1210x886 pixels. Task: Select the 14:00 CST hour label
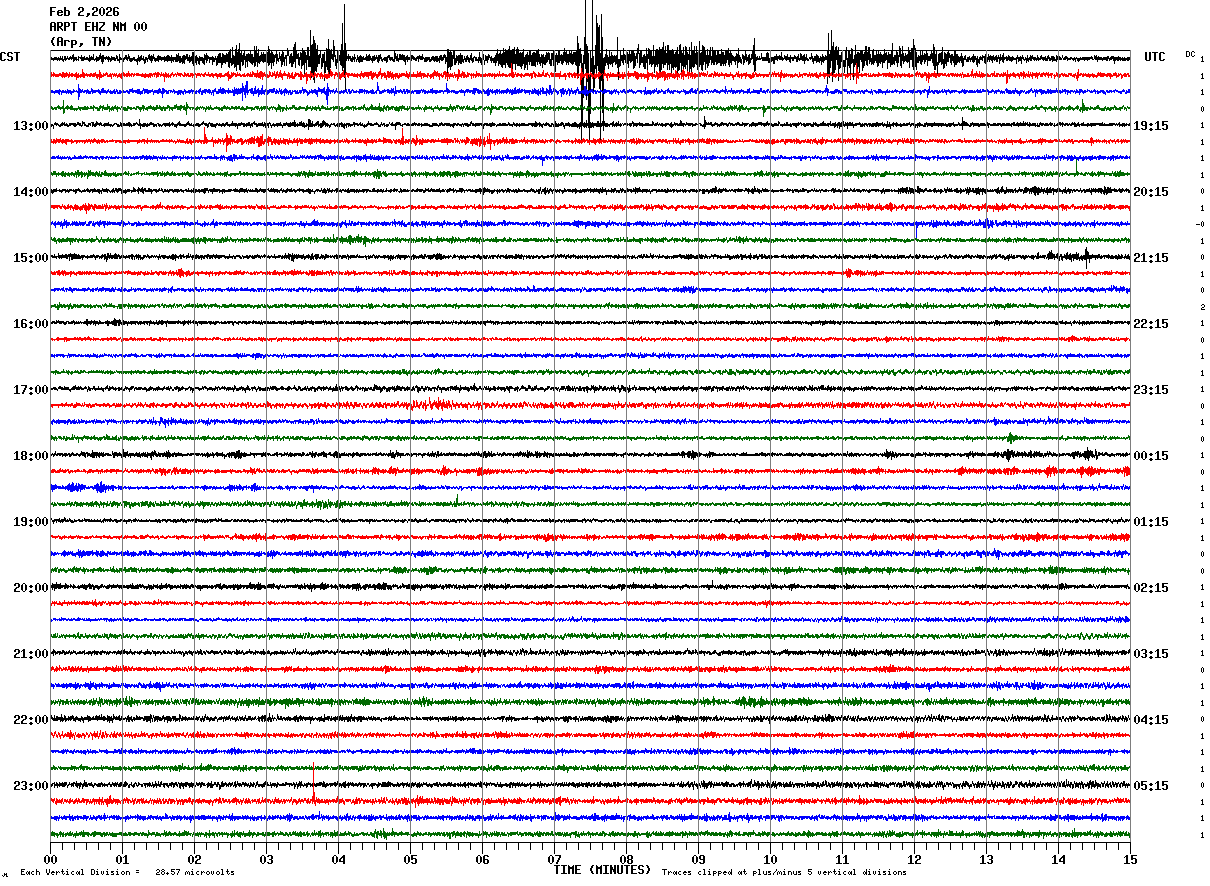(x=31, y=192)
